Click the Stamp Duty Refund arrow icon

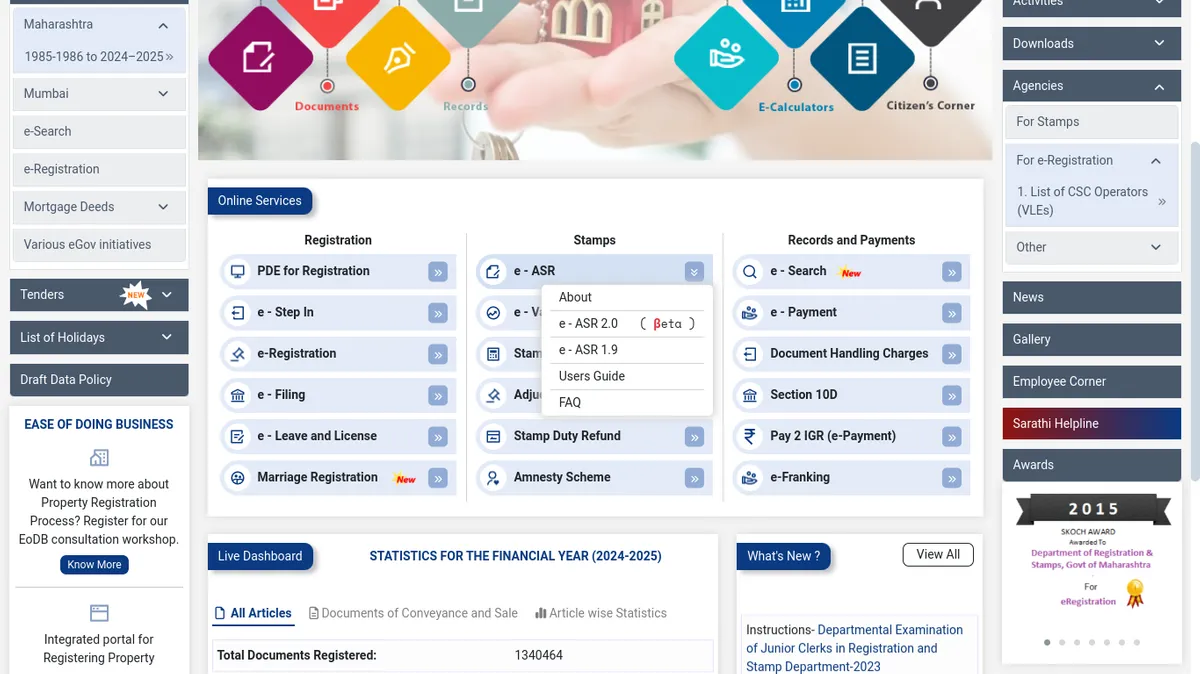click(x=694, y=437)
